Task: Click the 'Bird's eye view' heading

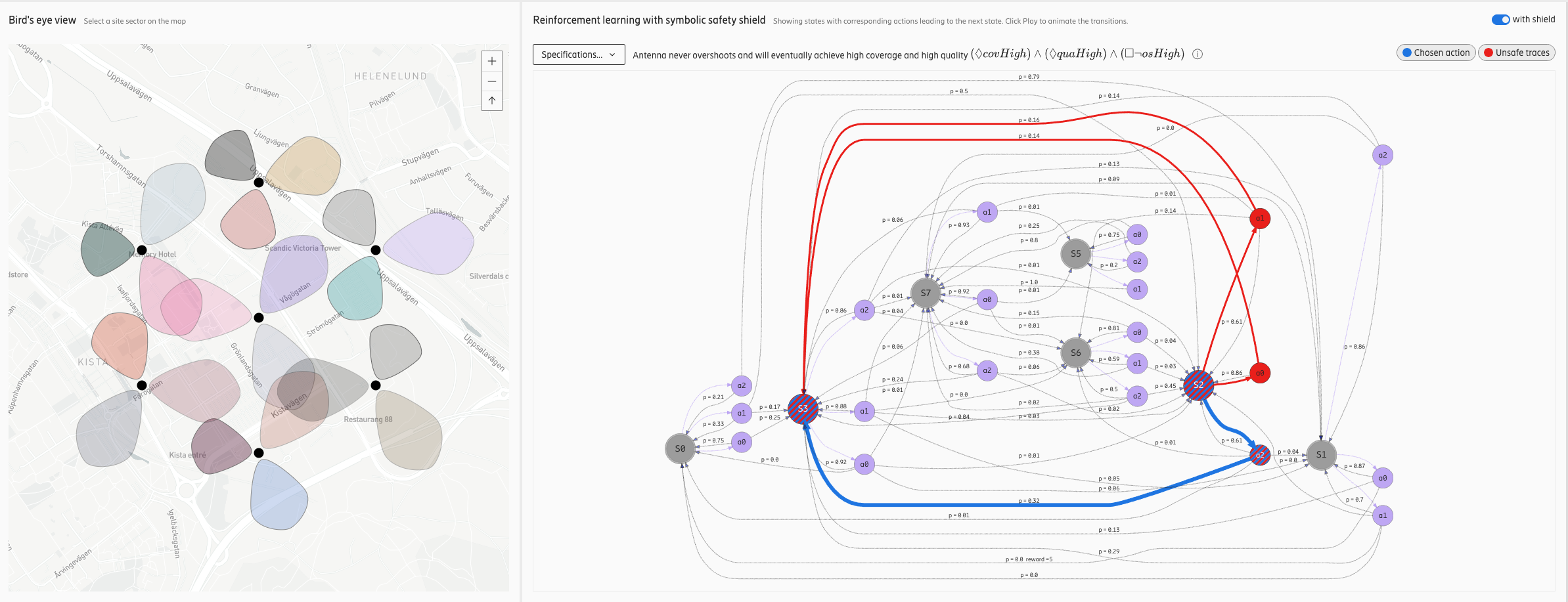Action: 42,20
